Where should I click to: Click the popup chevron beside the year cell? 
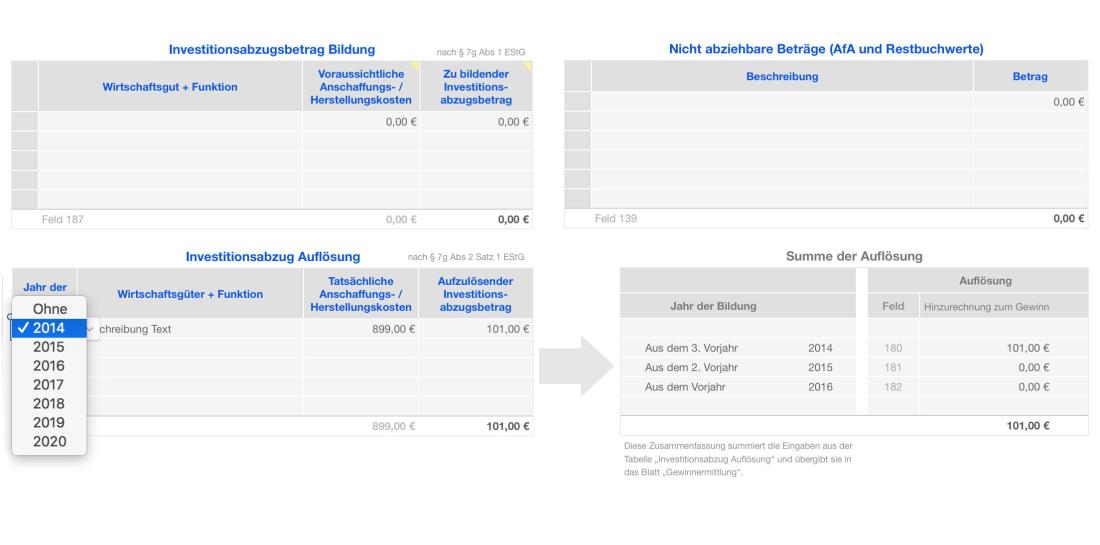click(91, 329)
